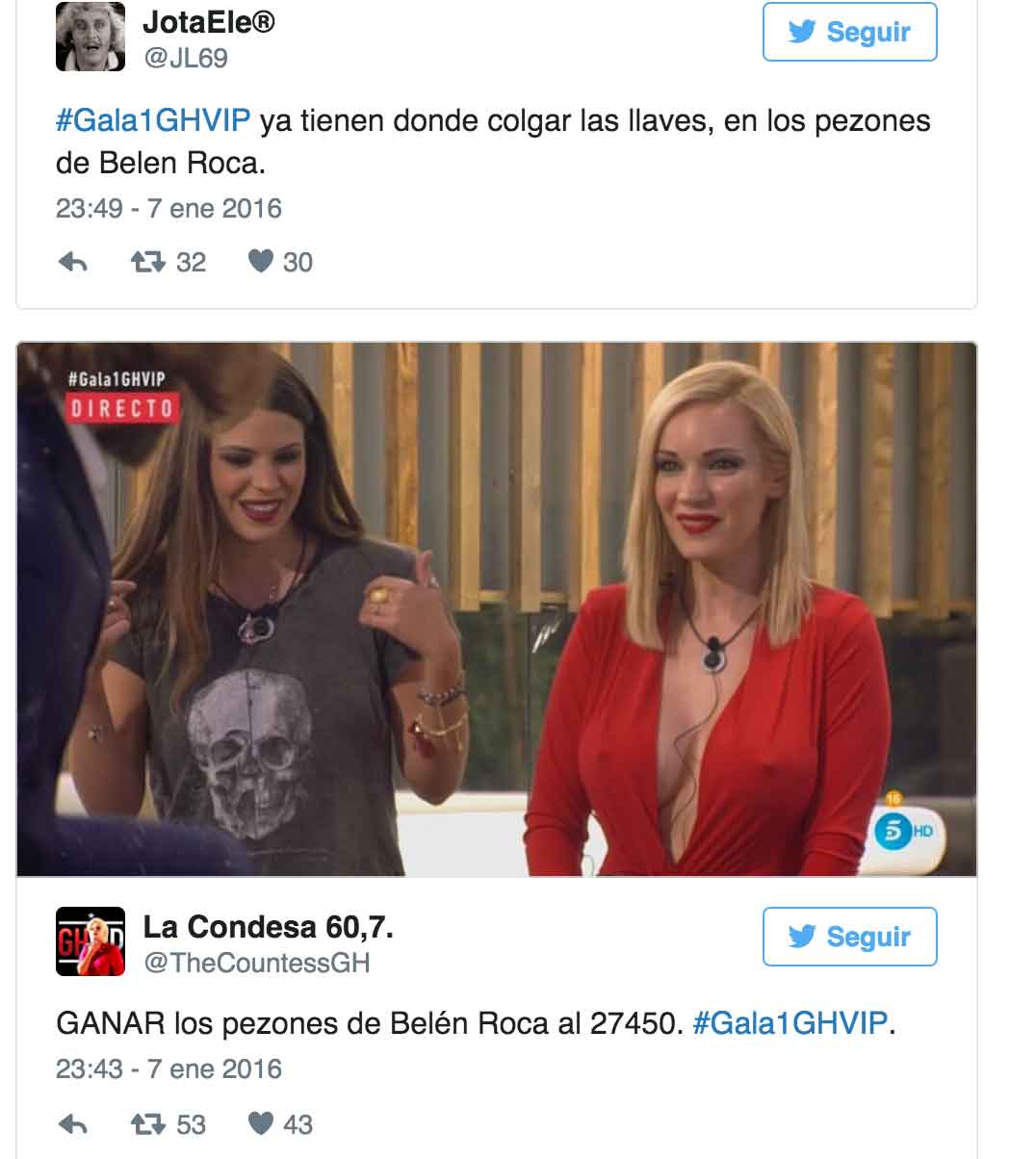
Task: Reply to JotaEle's tweet
Action: pyautogui.click(x=73, y=262)
